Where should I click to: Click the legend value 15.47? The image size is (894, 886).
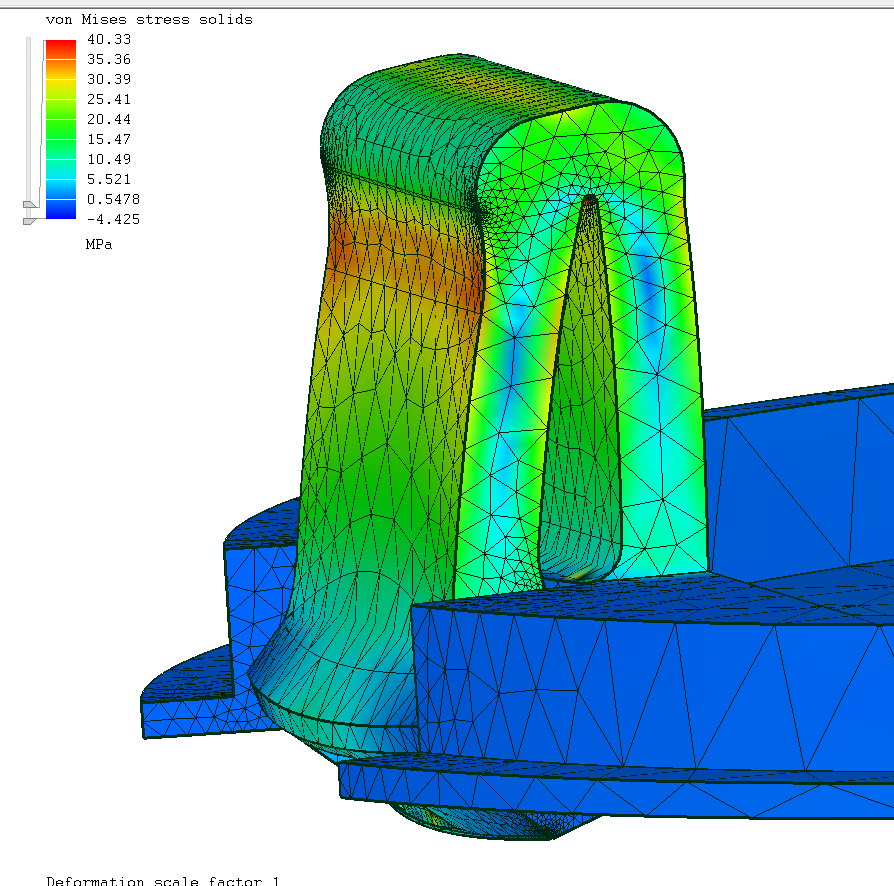tap(109, 139)
